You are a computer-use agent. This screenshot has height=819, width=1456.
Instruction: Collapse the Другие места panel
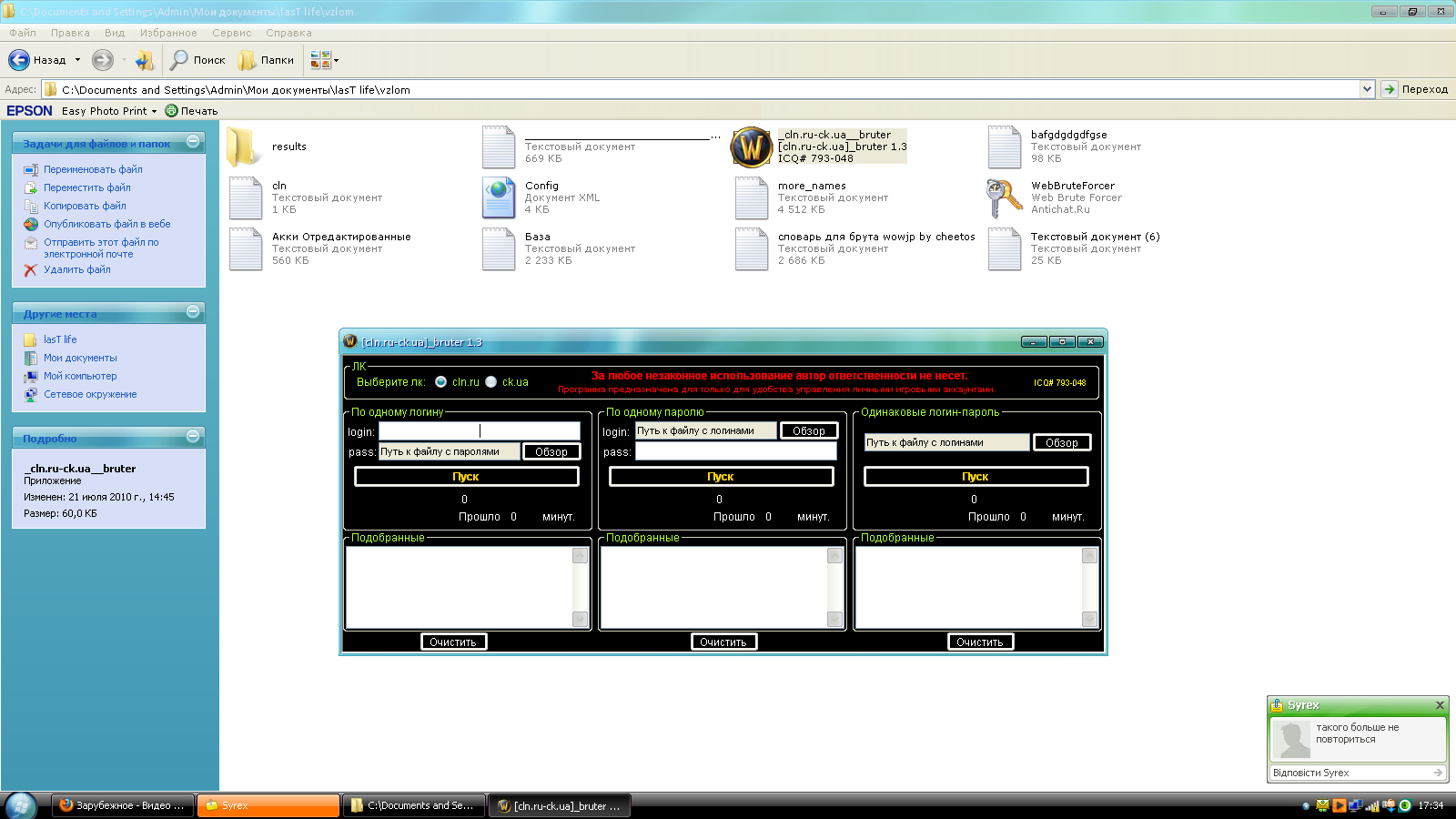click(193, 312)
